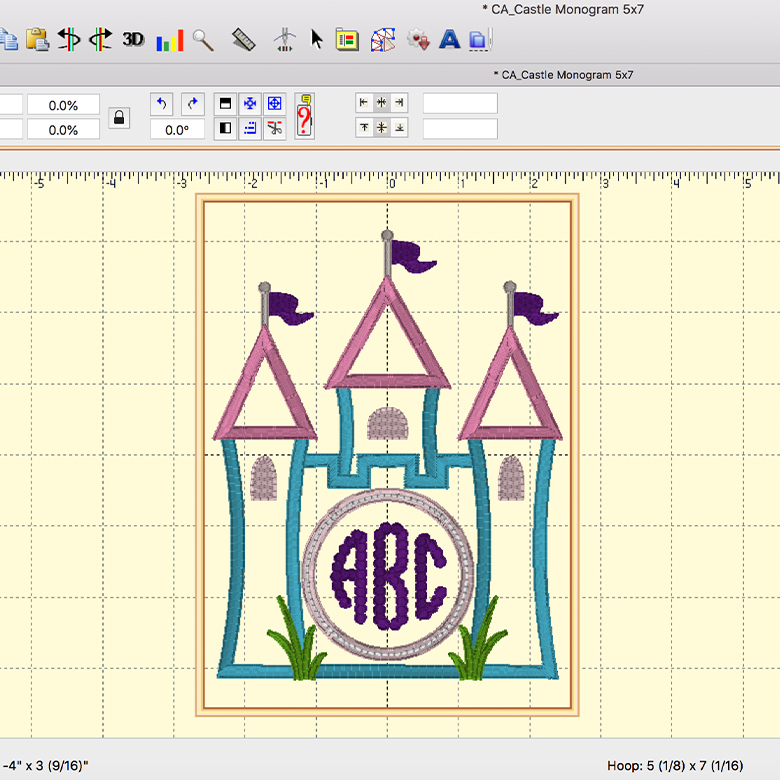
Task: Pick the ruler measure tool
Action: point(243,40)
